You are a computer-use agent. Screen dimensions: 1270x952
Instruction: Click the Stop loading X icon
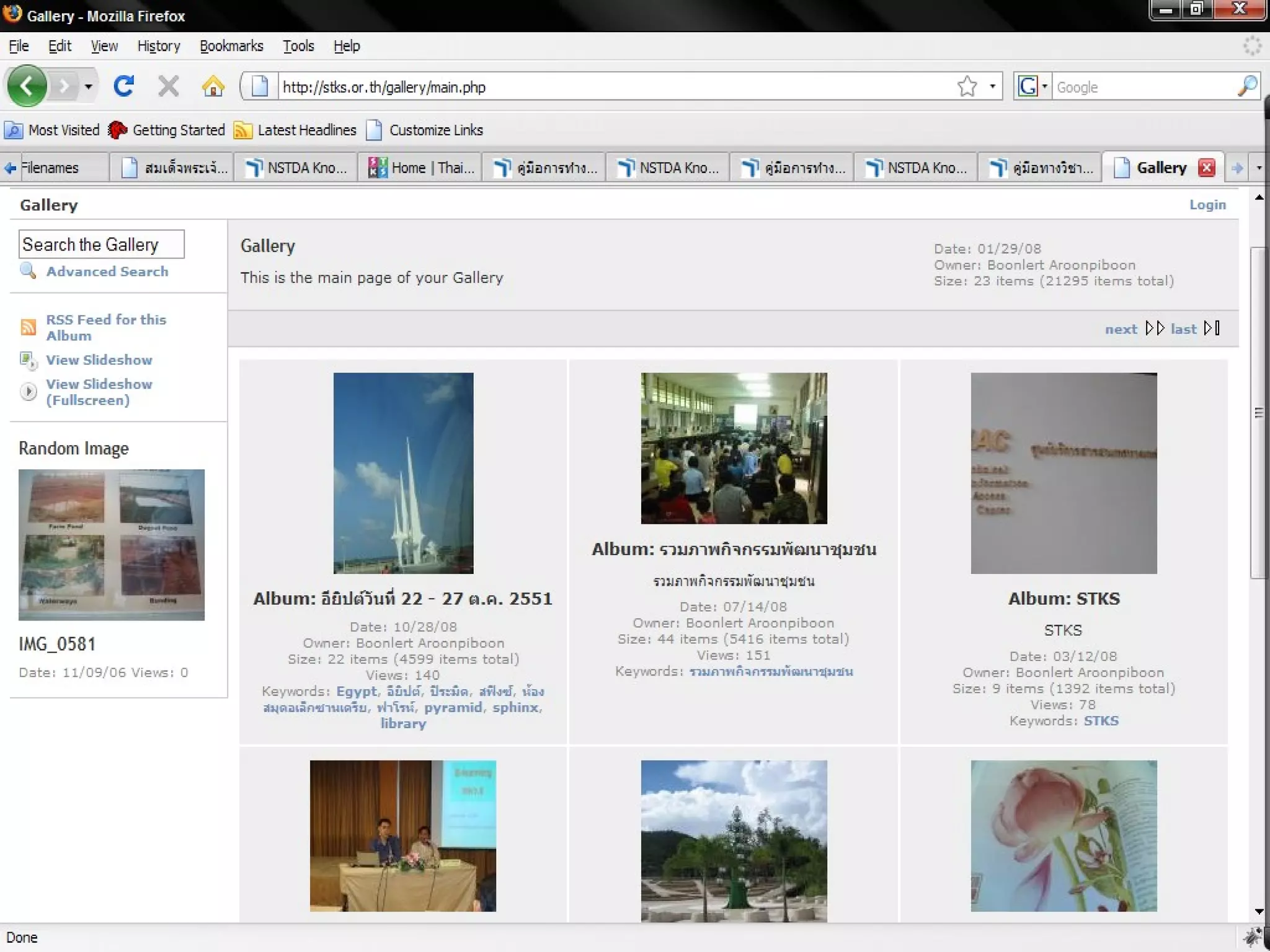click(168, 86)
